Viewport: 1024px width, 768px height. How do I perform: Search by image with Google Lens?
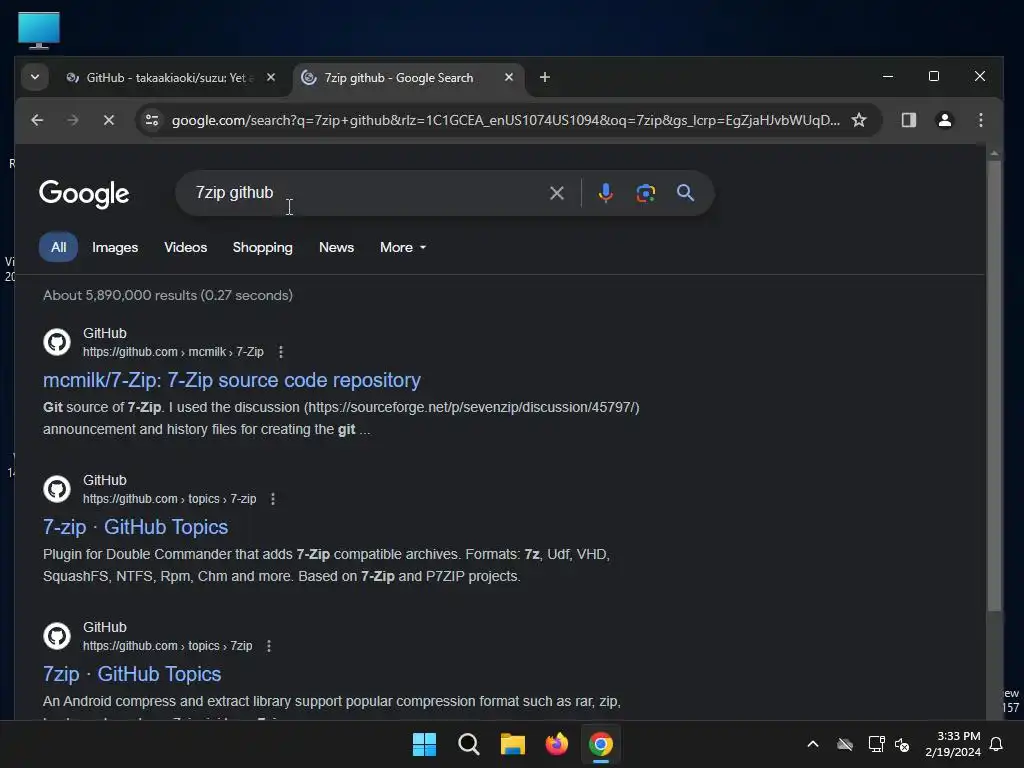[x=645, y=193]
